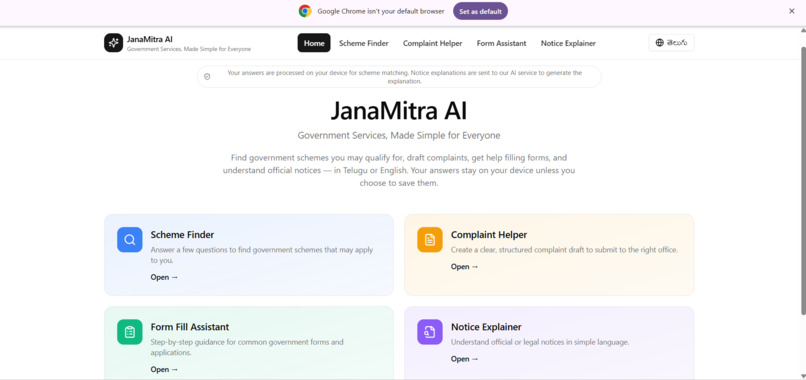Switch language to Telugu
The width and height of the screenshot is (806, 380).
pos(671,43)
